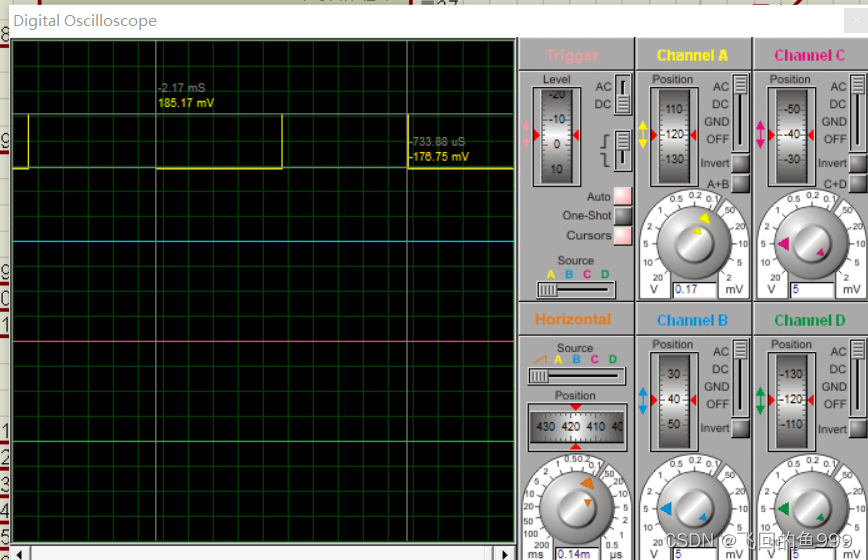Image resolution: width=868 pixels, height=560 pixels.
Task: Click the Horizontal timebase value field
Action: 576,553
